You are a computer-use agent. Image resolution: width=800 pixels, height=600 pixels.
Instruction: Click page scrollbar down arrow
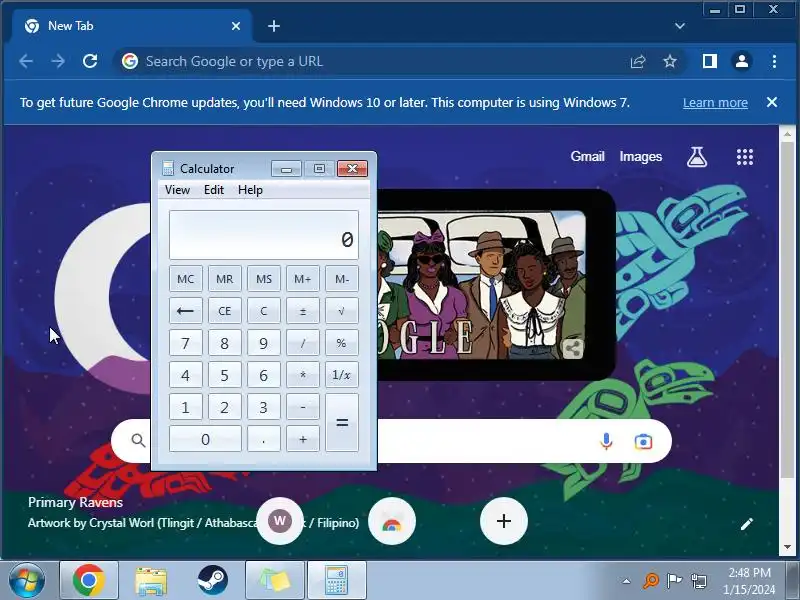[x=787, y=546]
